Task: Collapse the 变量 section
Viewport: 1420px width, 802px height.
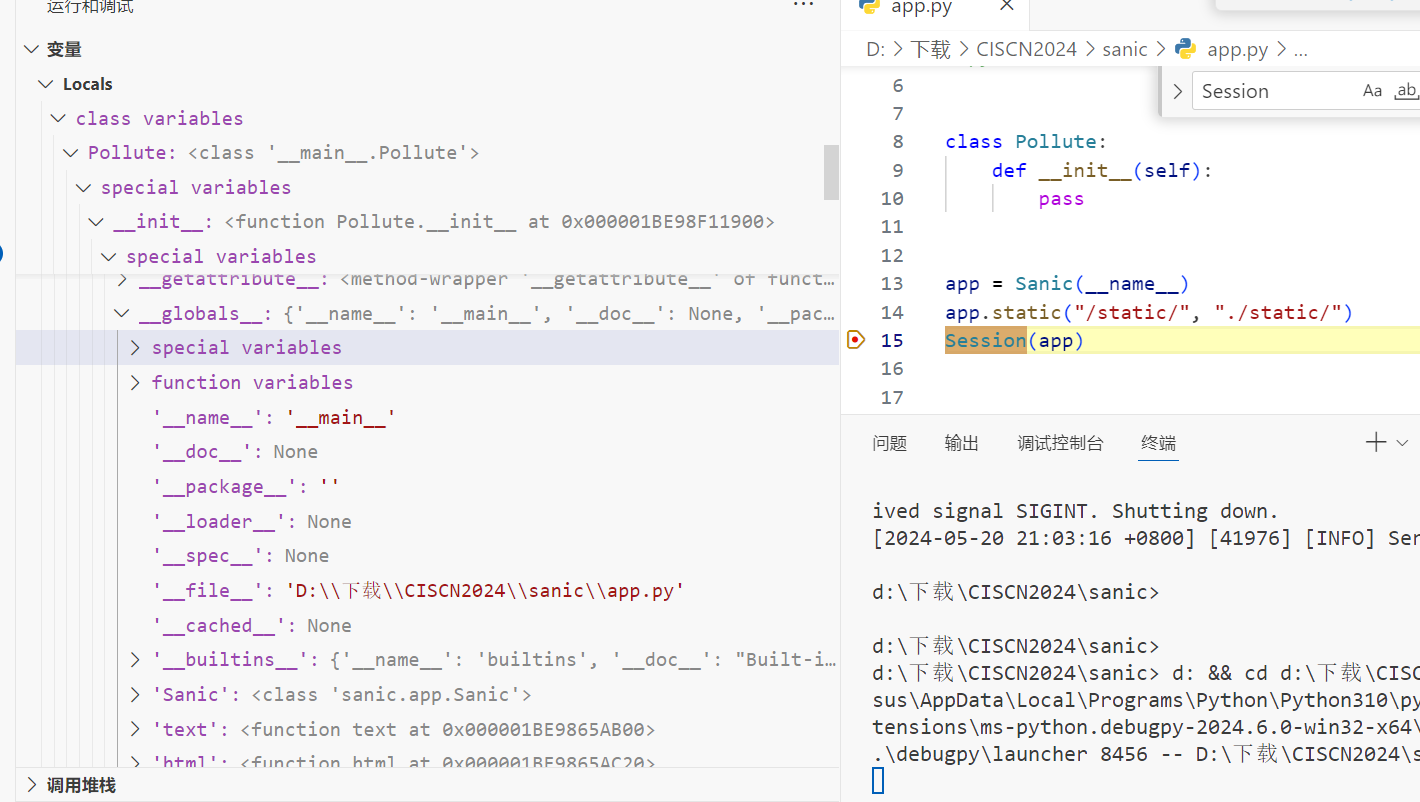Action: 31,49
